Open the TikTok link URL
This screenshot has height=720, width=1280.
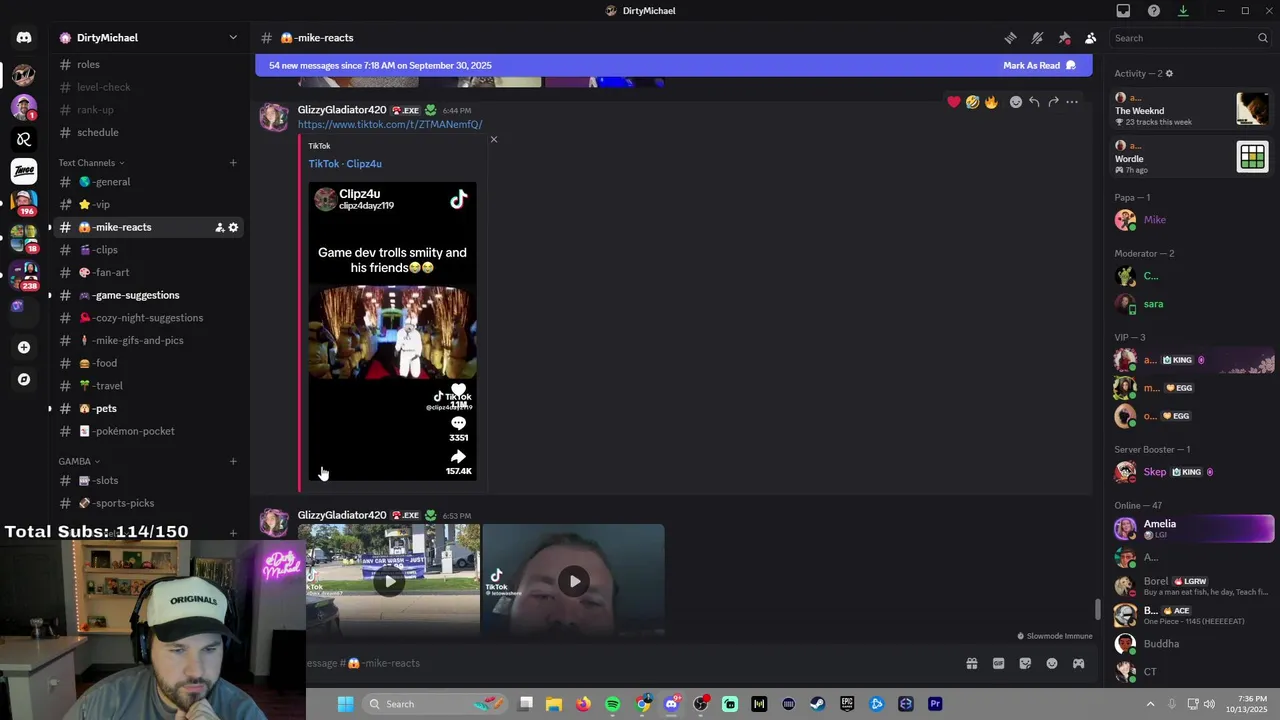(x=390, y=125)
